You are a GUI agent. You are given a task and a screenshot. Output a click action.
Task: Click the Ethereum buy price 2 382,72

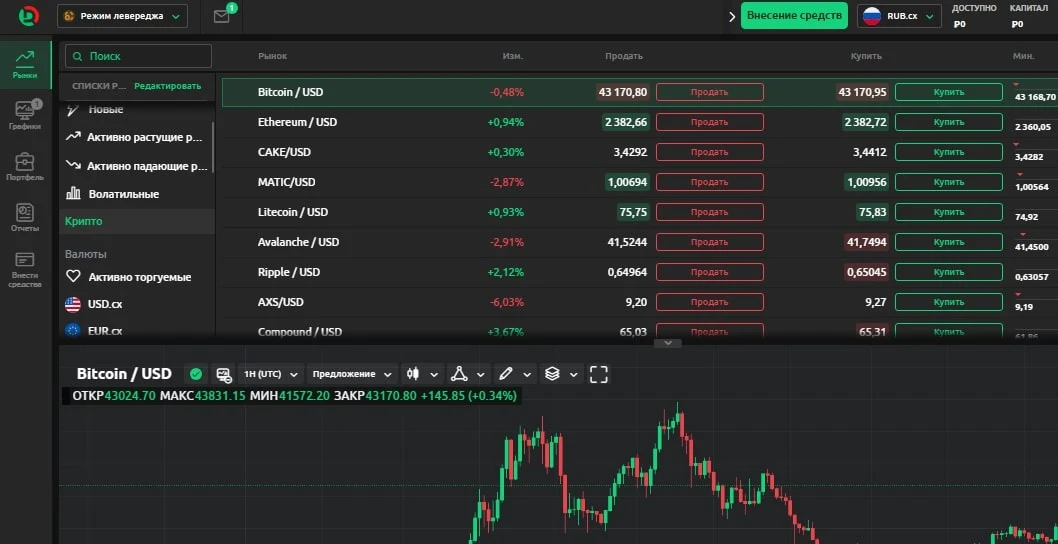pyautogui.click(x=865, y=122)
